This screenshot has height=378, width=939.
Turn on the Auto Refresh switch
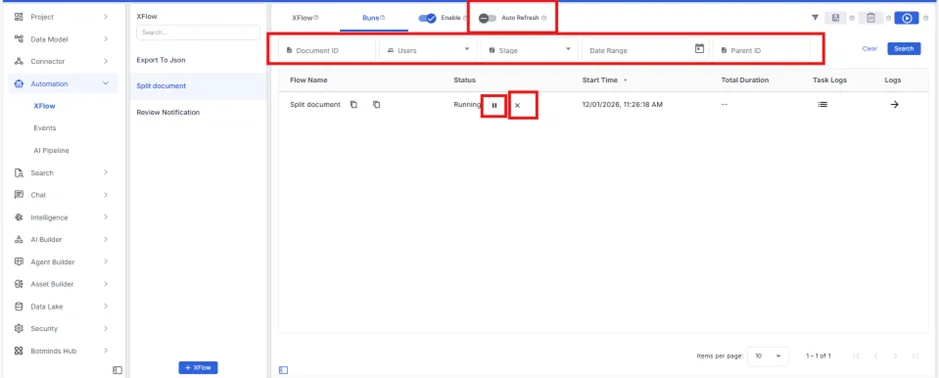pyautogui.click(x=487, y=18)
